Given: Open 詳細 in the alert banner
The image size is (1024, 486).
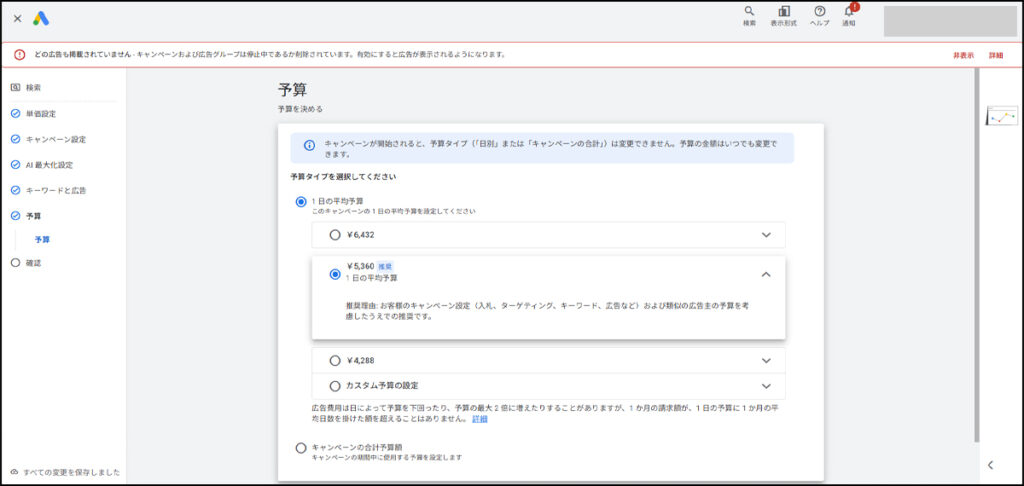Looking at the screenshot, I should tap(996, 56).
